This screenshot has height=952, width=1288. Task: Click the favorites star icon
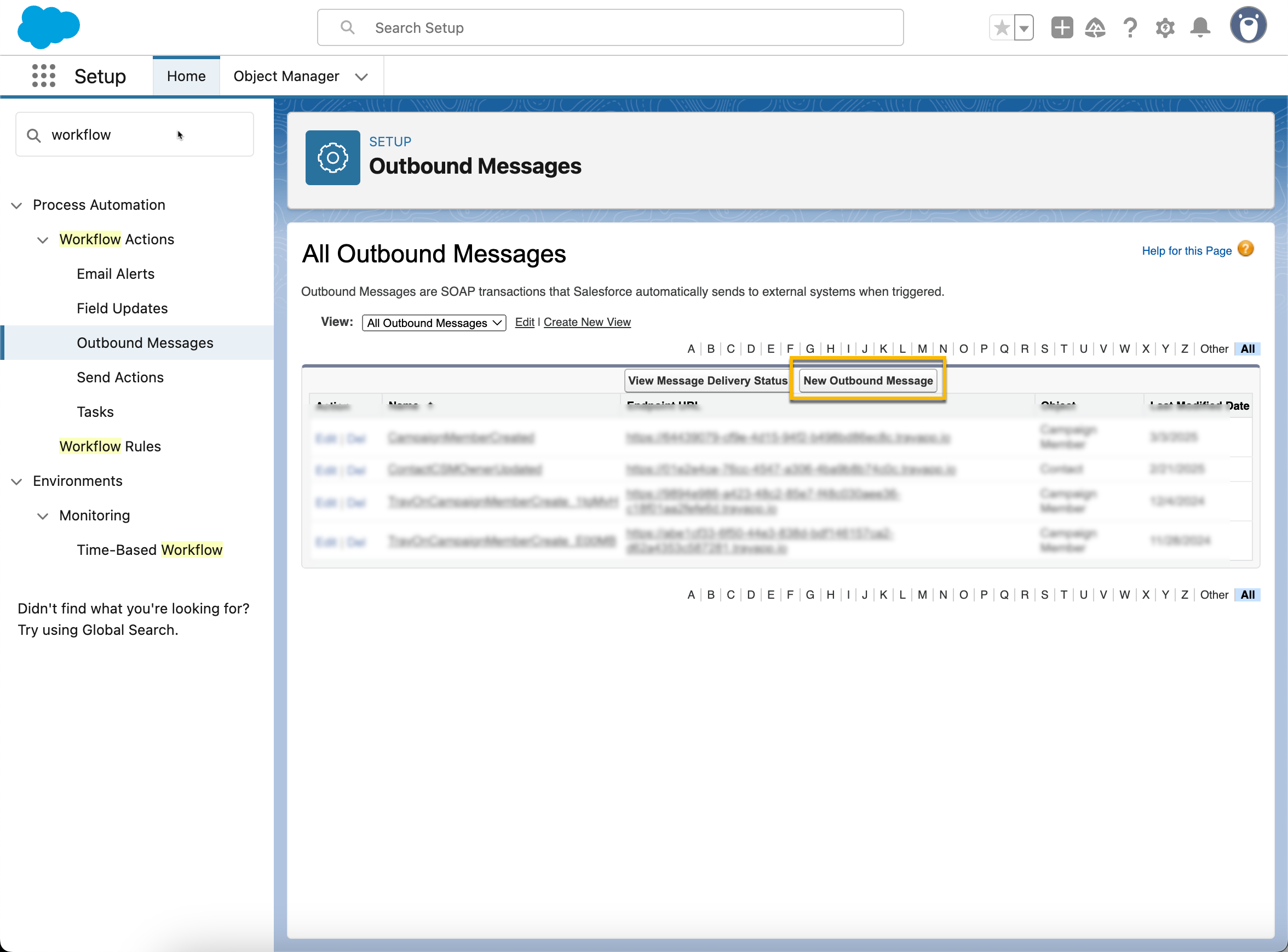pyautogui.click(x=1002, y=27)
